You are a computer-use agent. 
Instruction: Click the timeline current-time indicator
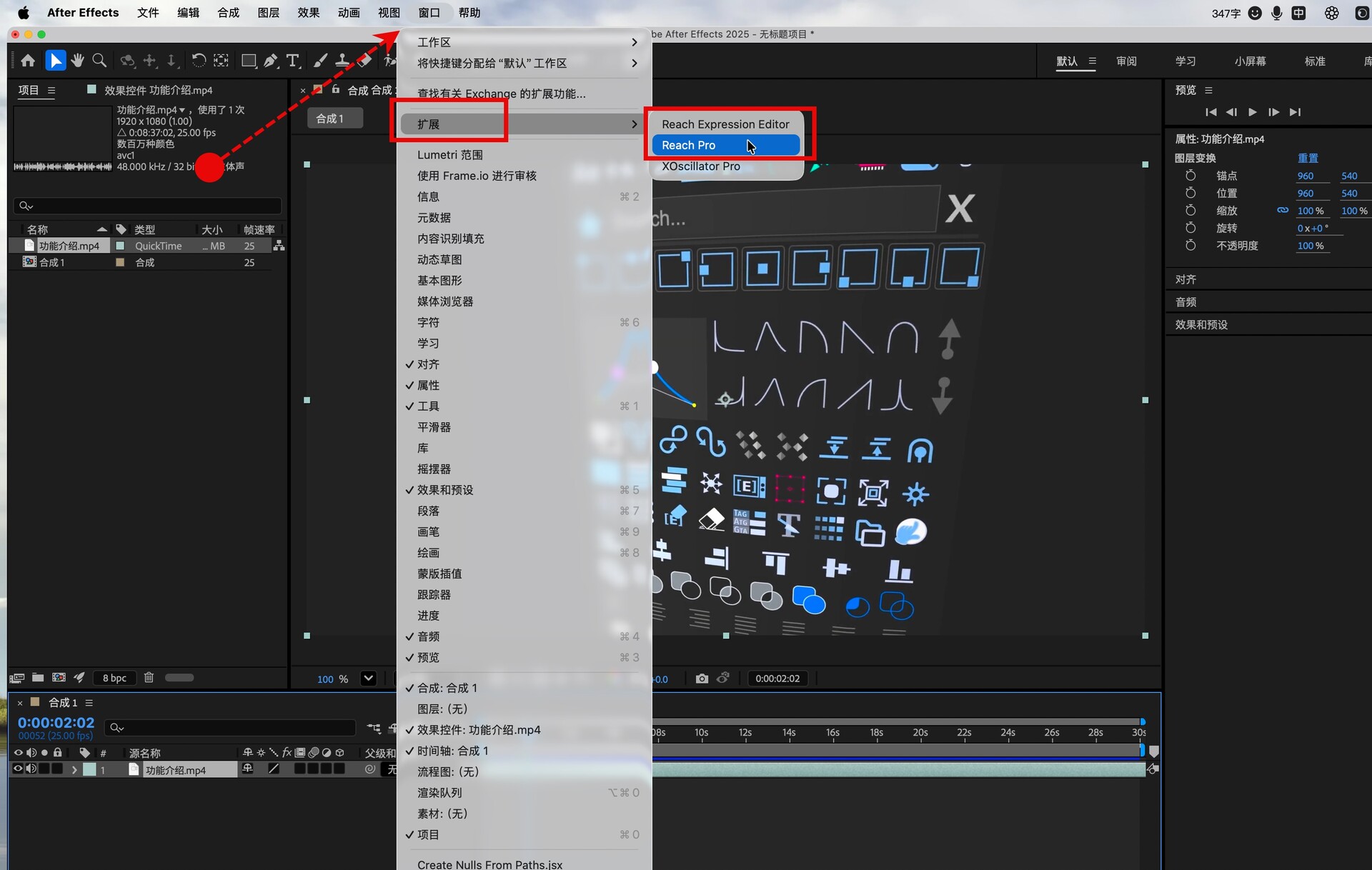coord(56,722)
